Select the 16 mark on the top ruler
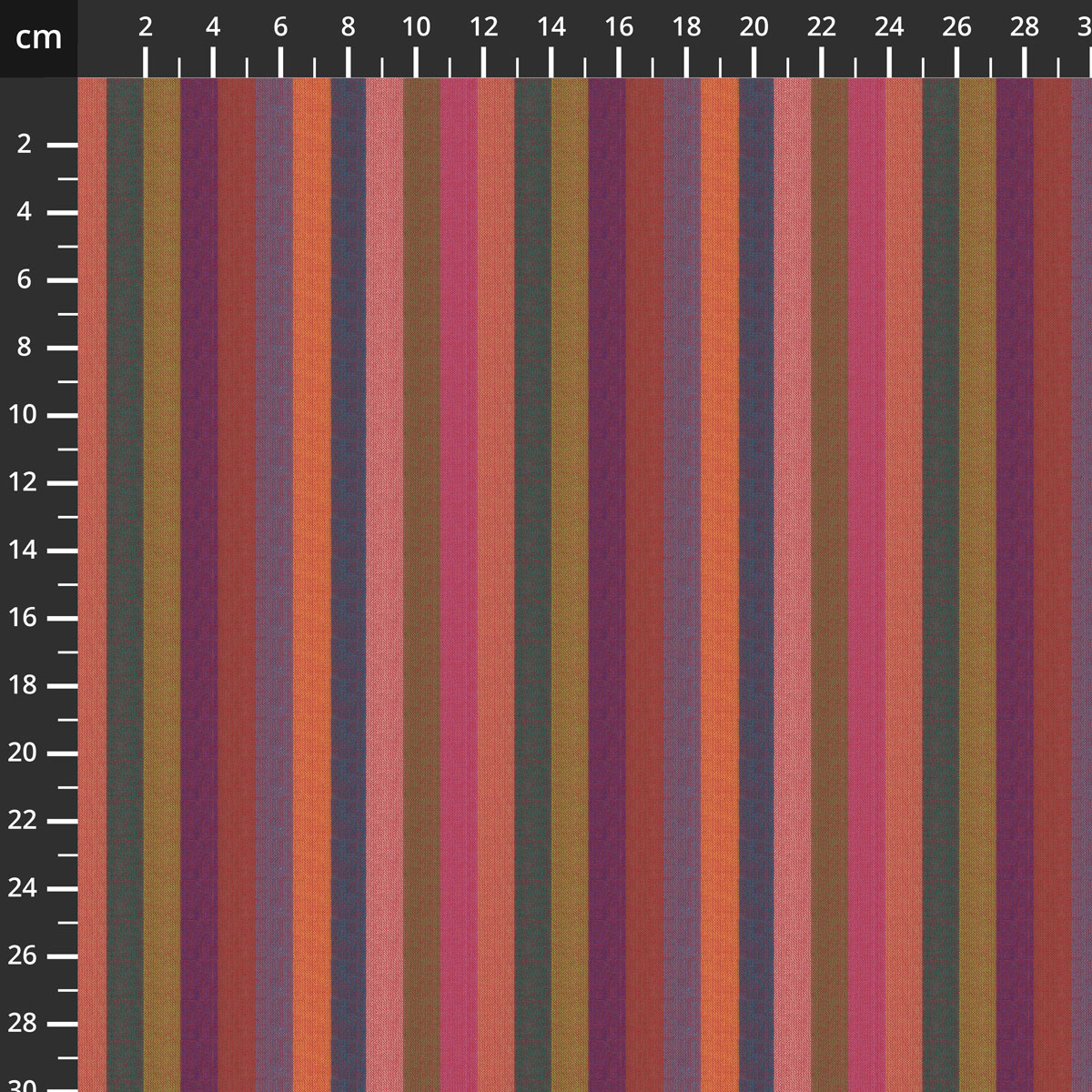Screen dimensions: 1092x1092 click(619, 27)
